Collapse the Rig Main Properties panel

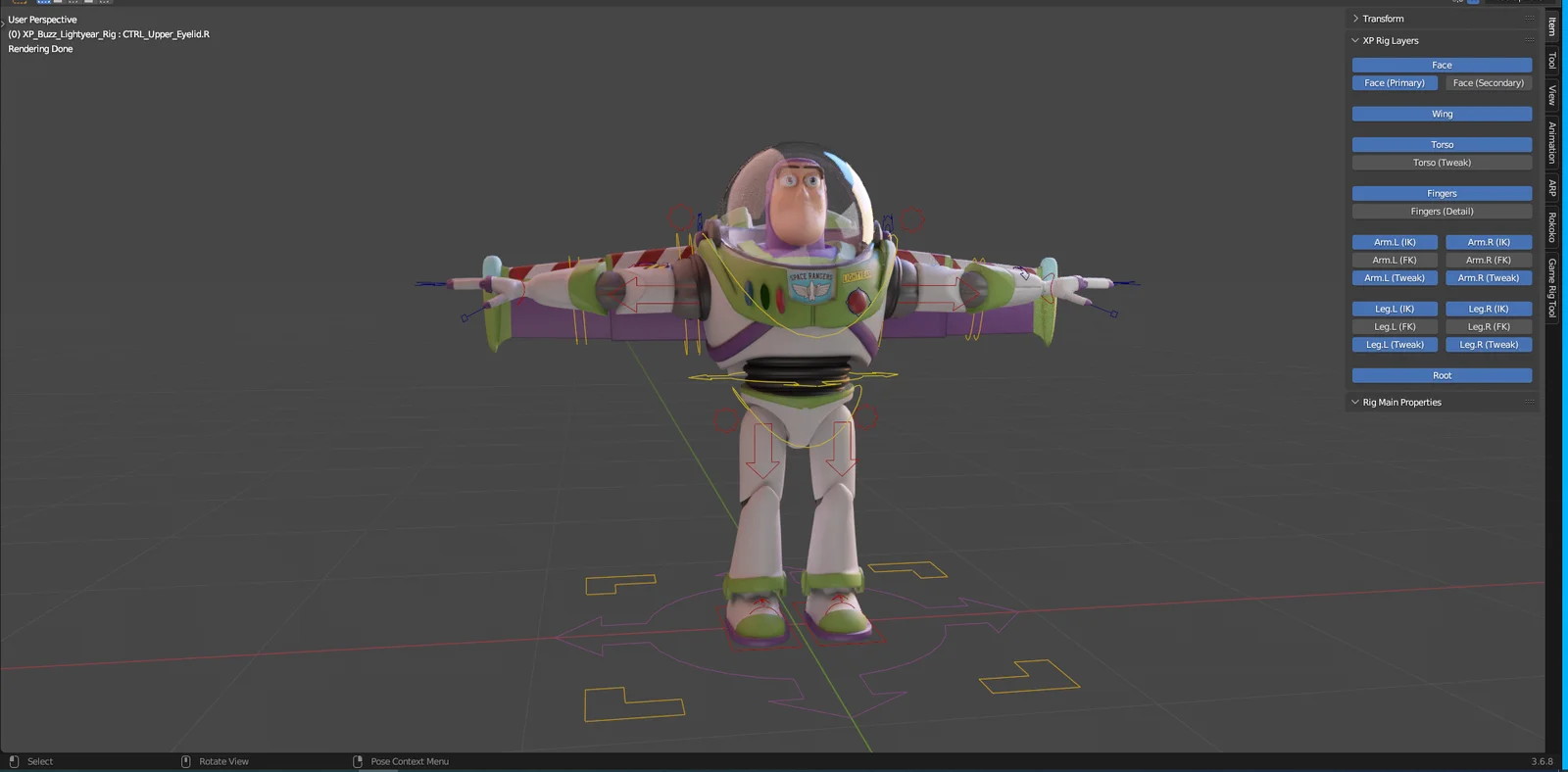(x=1355, y=402)
